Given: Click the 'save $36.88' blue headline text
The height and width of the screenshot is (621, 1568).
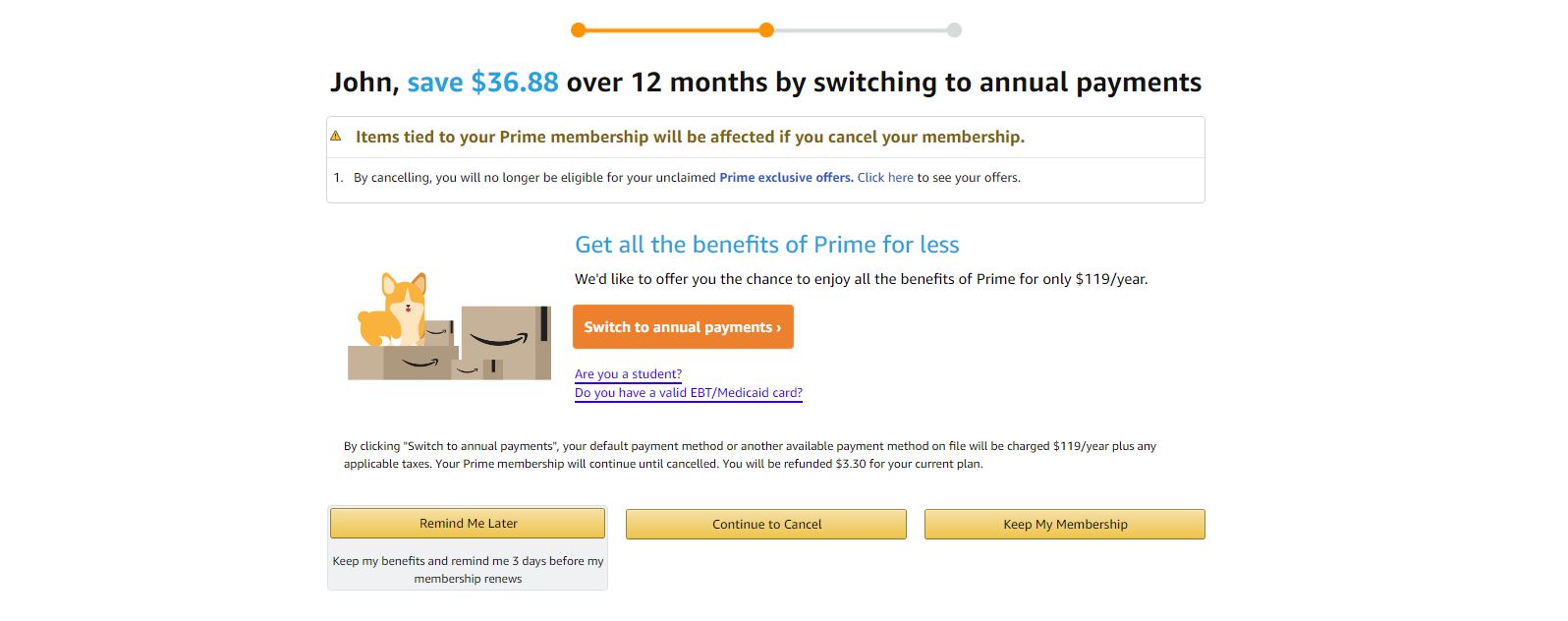Looking at the screenshot, I should [x=482, y=83].
